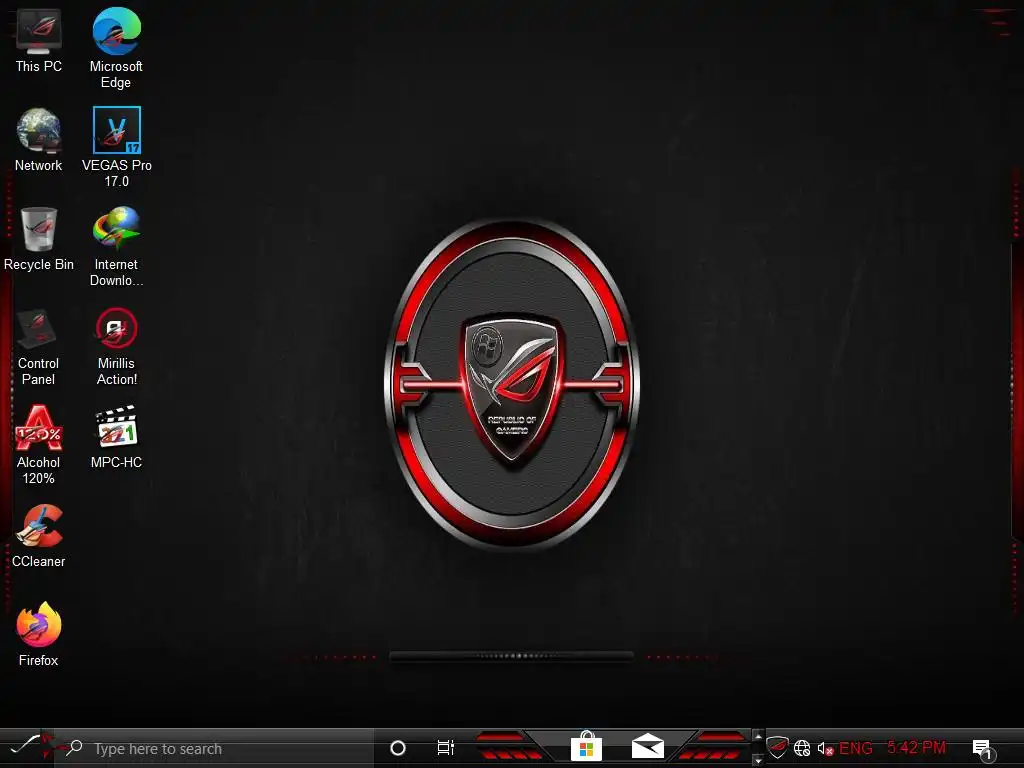Click the taskbar toolbar up arrow
Screen dimensions: 1024x768
pos(758,737)
